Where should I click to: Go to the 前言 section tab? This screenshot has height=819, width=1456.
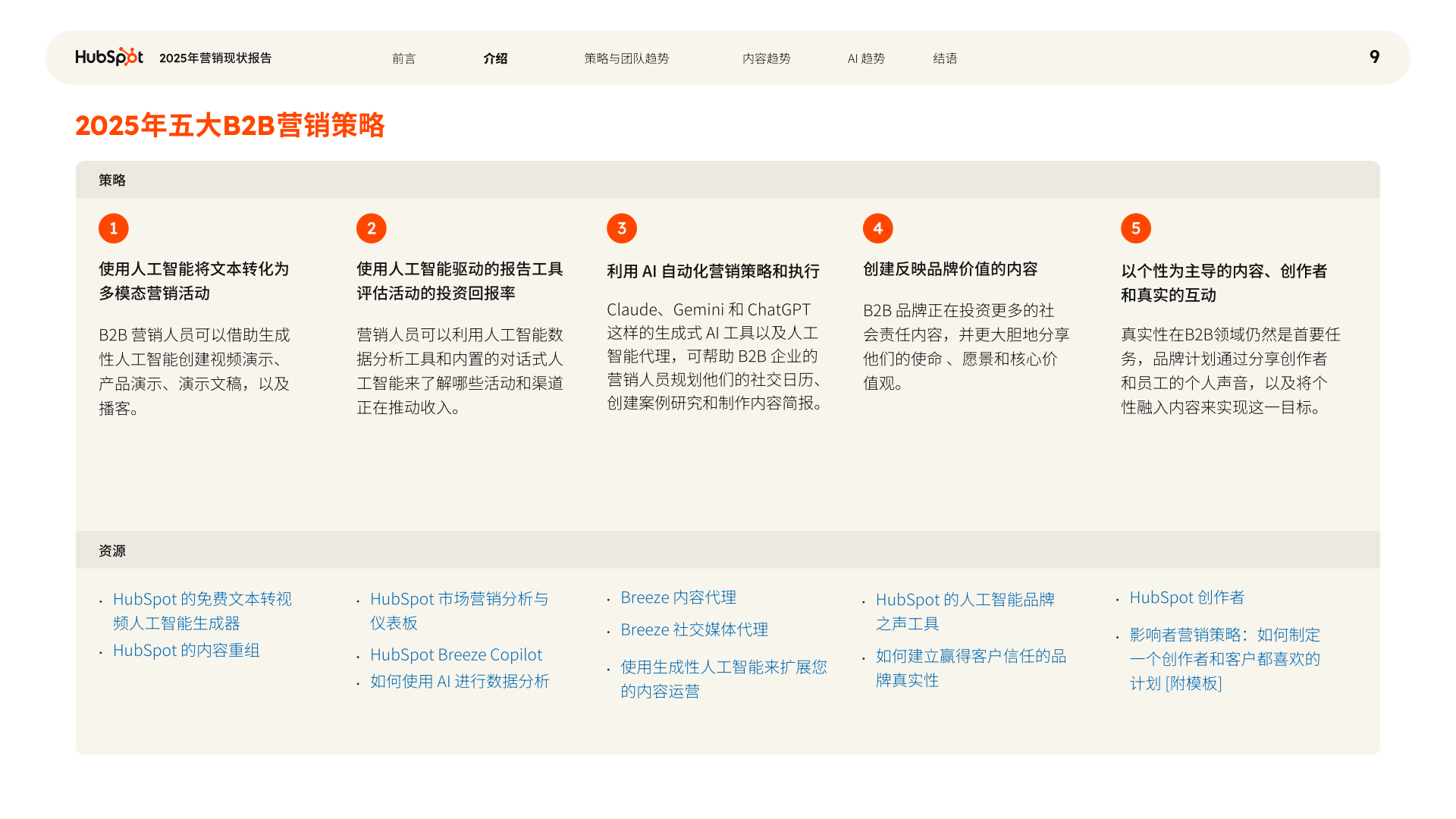pos(404,58)
